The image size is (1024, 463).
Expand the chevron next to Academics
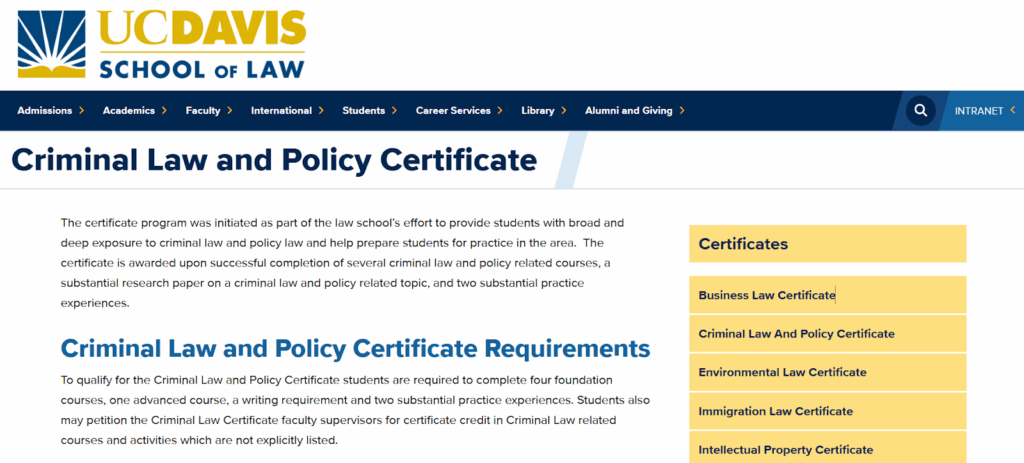(x=165, y=110)
